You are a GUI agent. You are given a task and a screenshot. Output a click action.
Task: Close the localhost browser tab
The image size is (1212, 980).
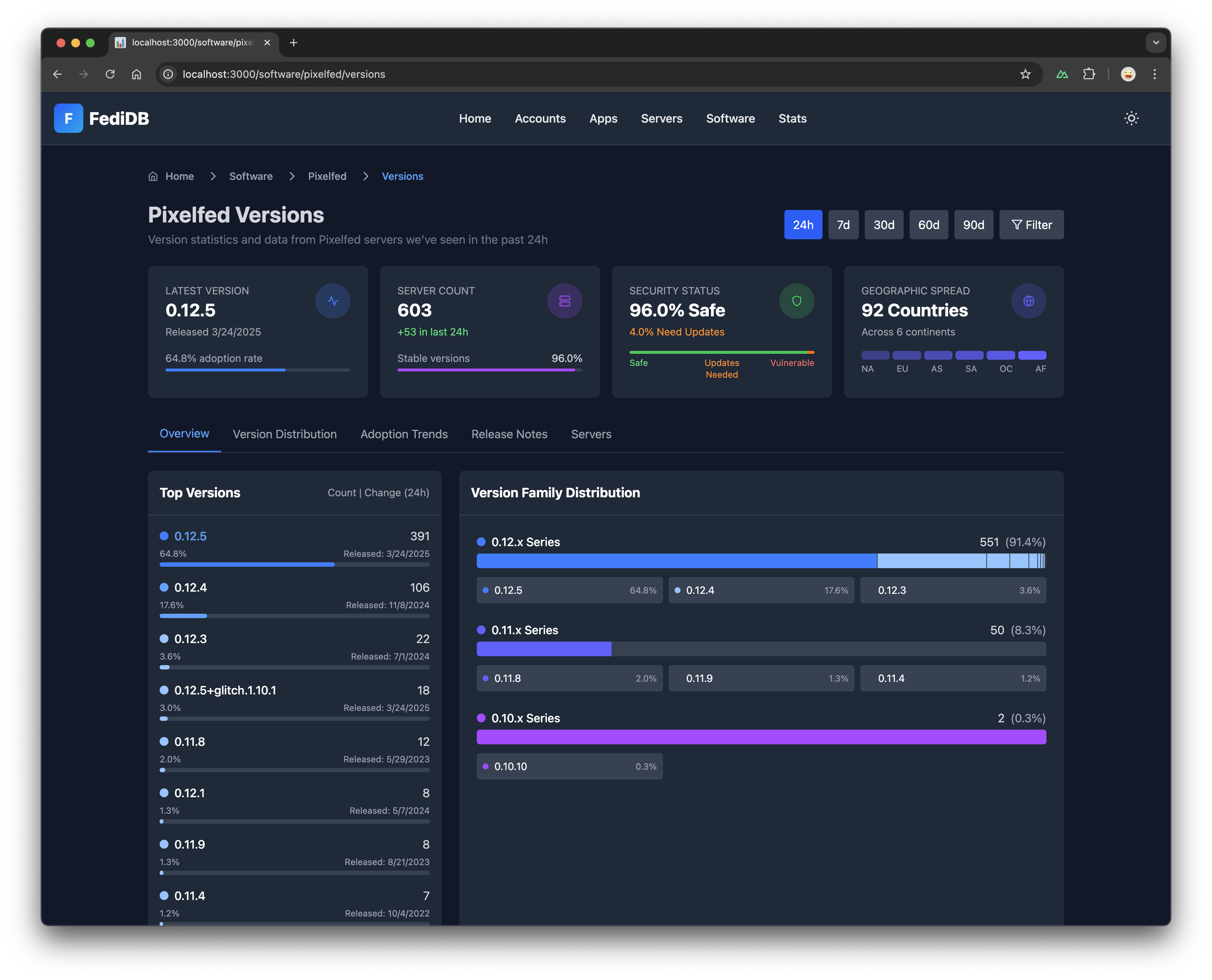267,42
